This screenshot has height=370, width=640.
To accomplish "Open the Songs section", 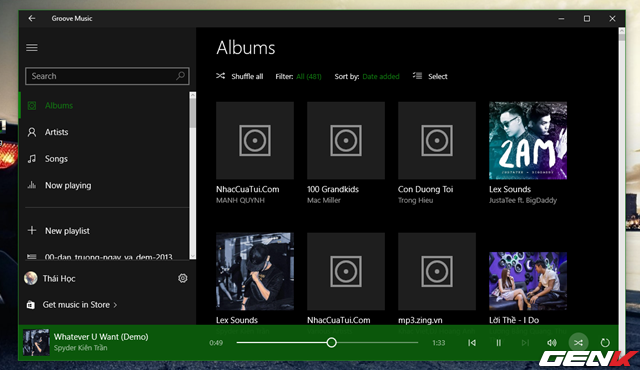I will pos(104,159).
